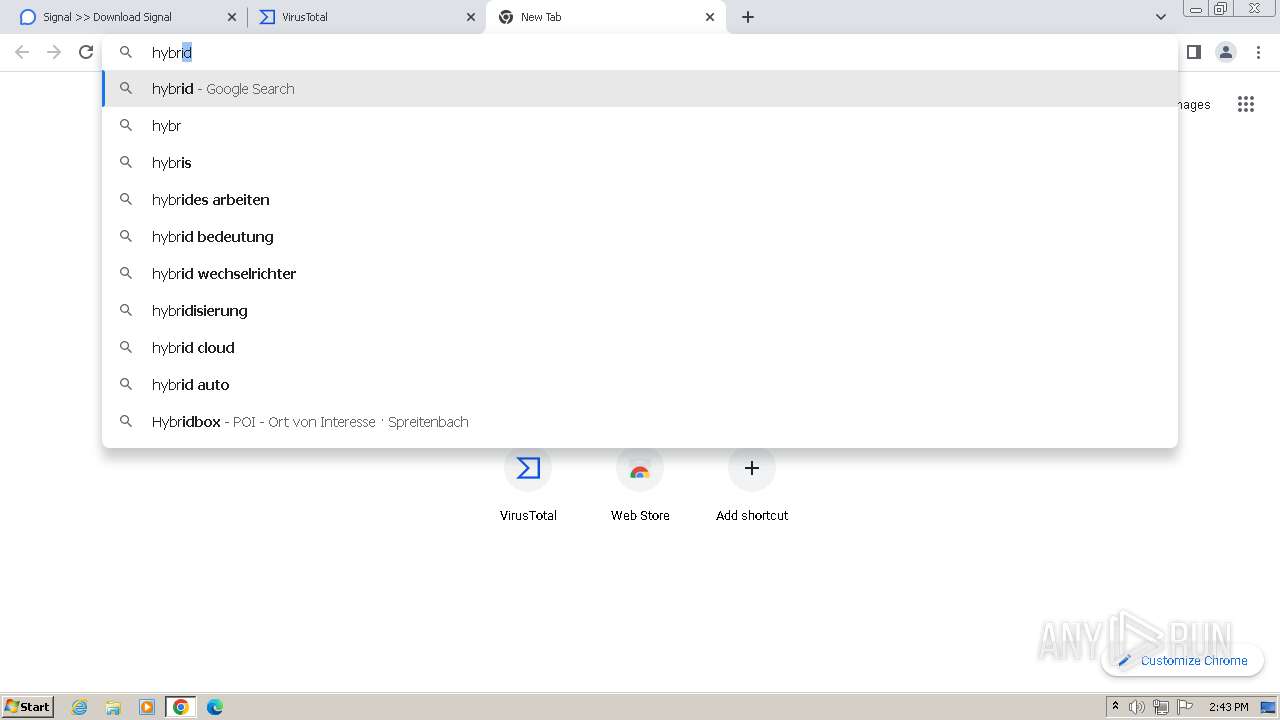
Task: Choose the 'hybr' suggestion
Action: pyautogui.click(x=640, y=126)
